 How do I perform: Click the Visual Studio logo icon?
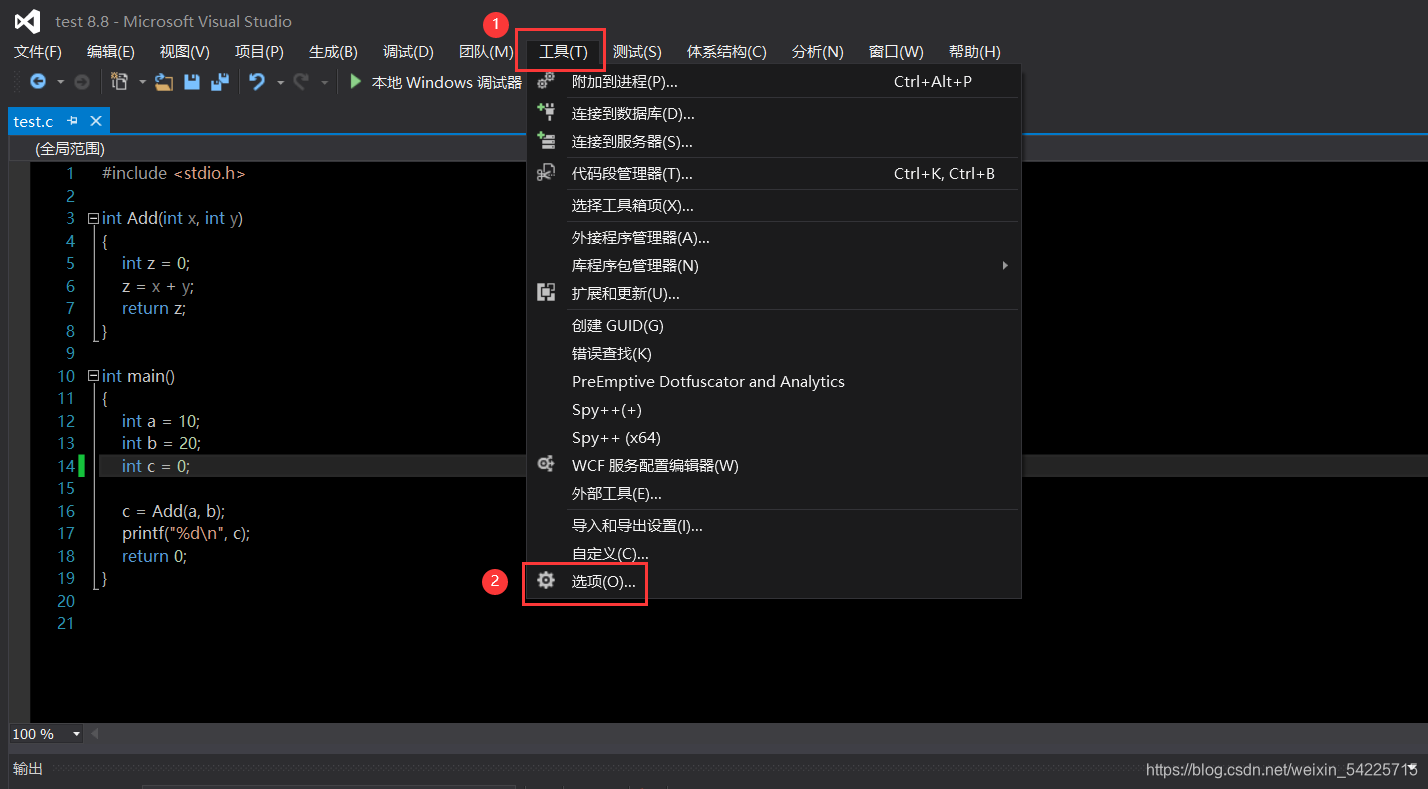click(27, 21)
